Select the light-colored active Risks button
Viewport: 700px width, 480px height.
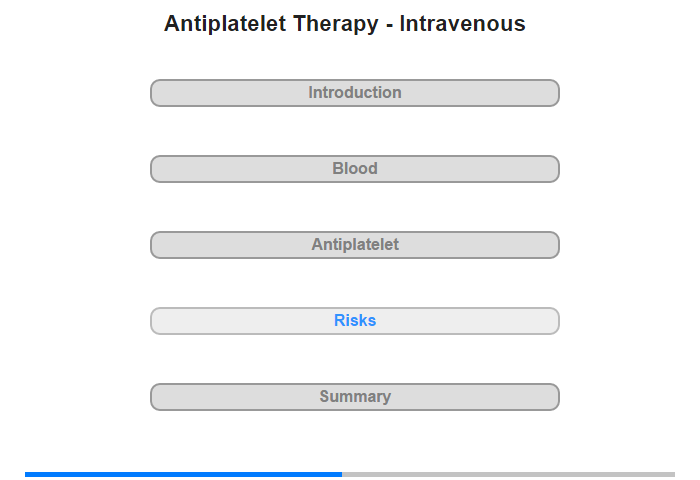click(354, 321)
